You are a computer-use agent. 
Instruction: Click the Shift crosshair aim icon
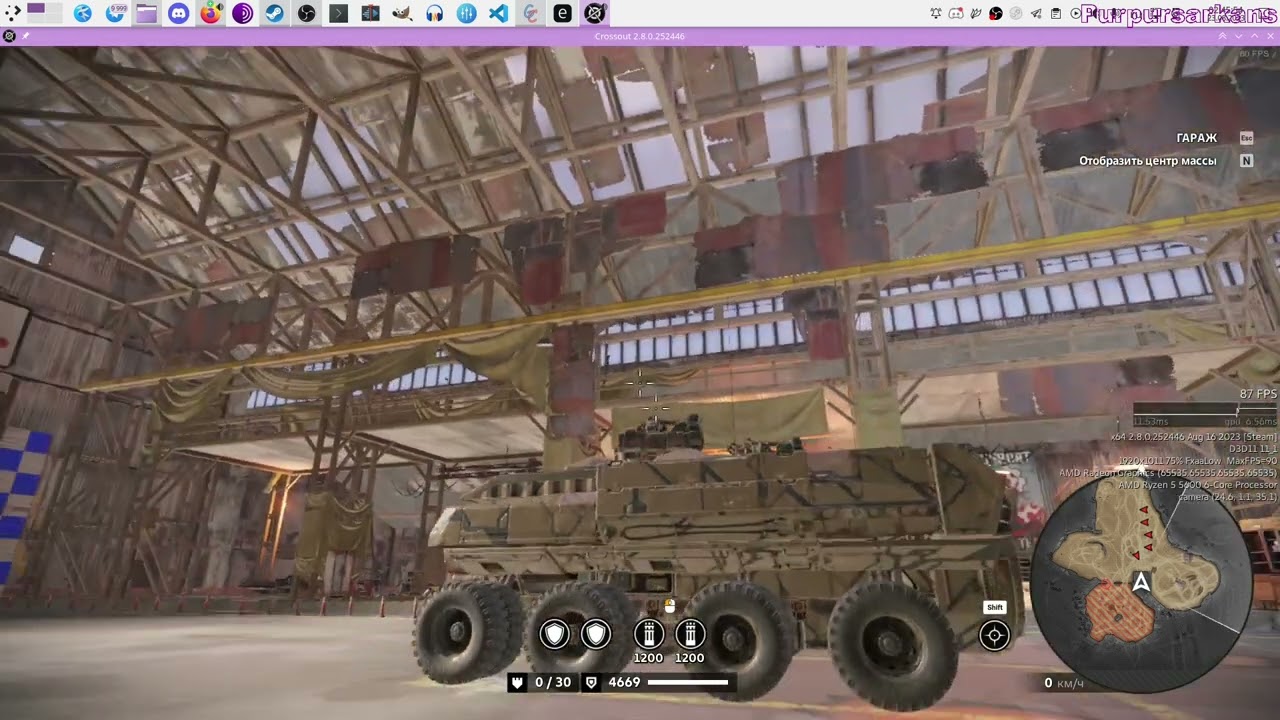pos(994,635)
